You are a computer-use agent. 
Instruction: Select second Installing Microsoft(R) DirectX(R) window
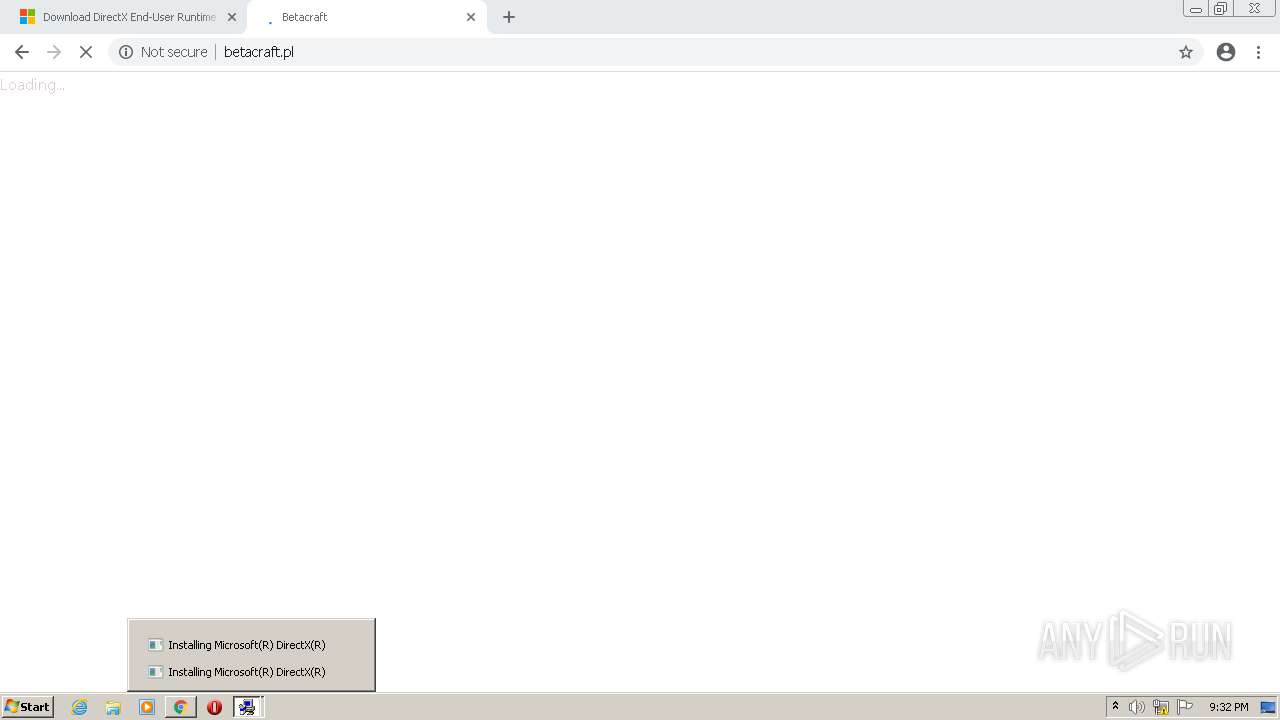[x=251, y=672]
